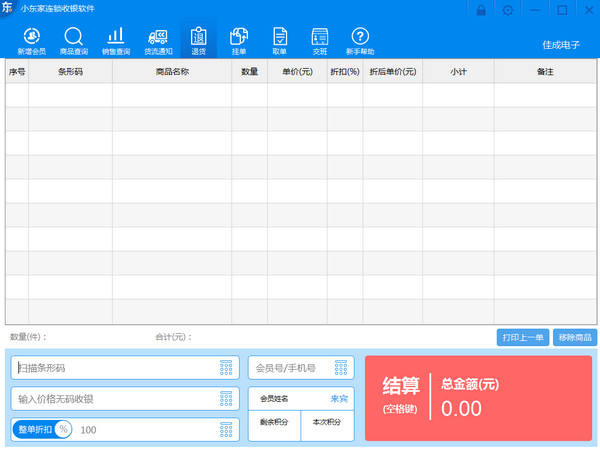600x450 pixels.
Task: Click 货流通知 delivery truck icon
Action: [x=158, y=38]
